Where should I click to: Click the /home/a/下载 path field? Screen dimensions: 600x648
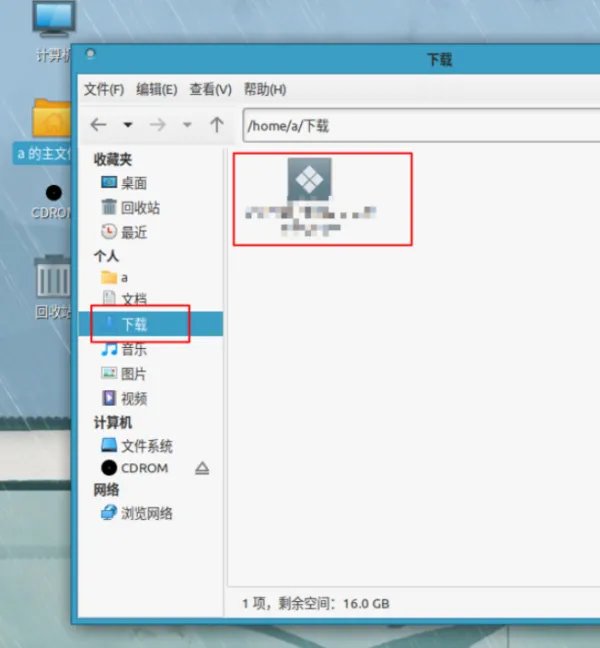(421, 126)
